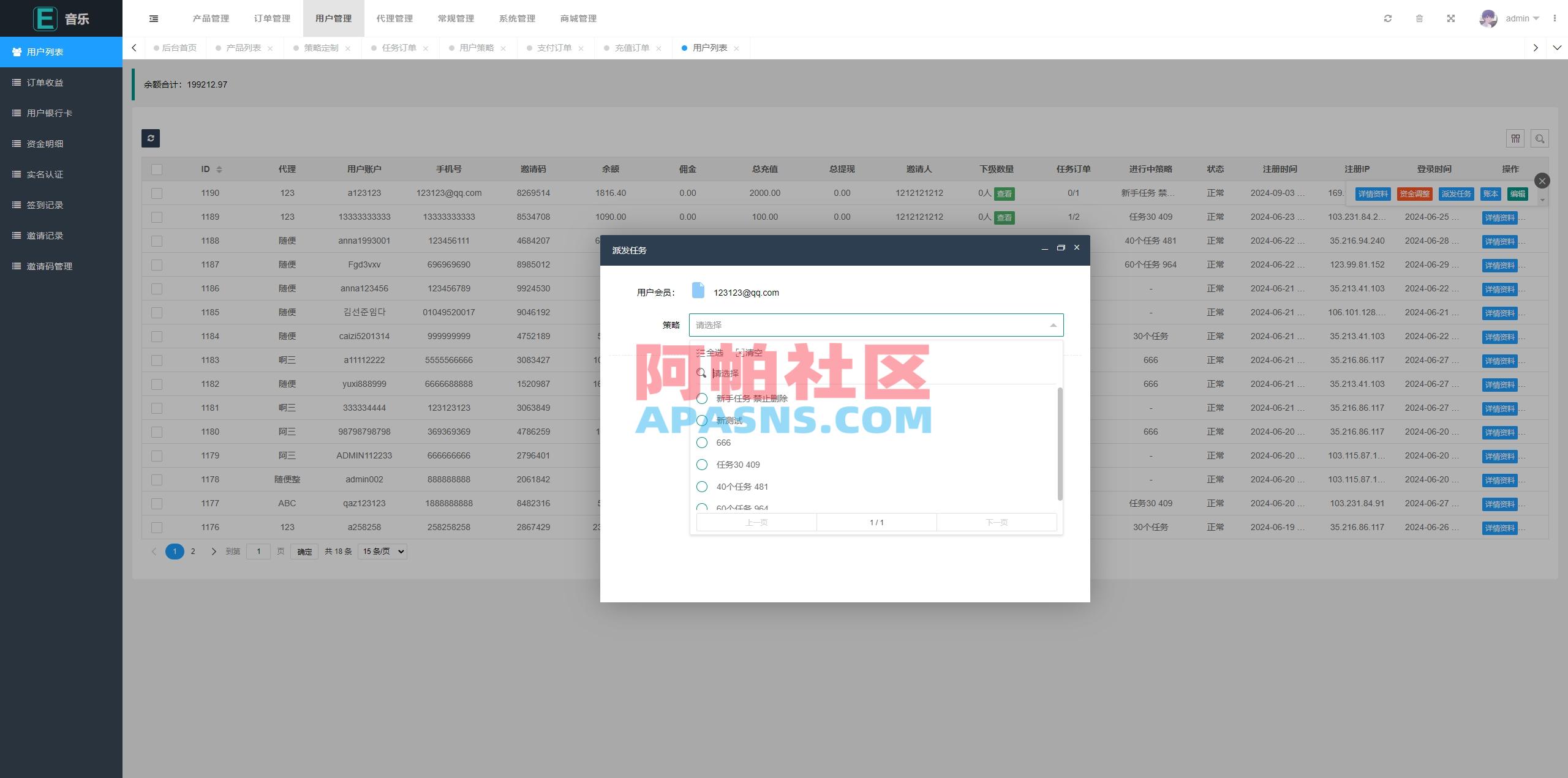Click the trash/clear cache icon in top bar
This screenshot has width=1568, height=778.
1420,18
